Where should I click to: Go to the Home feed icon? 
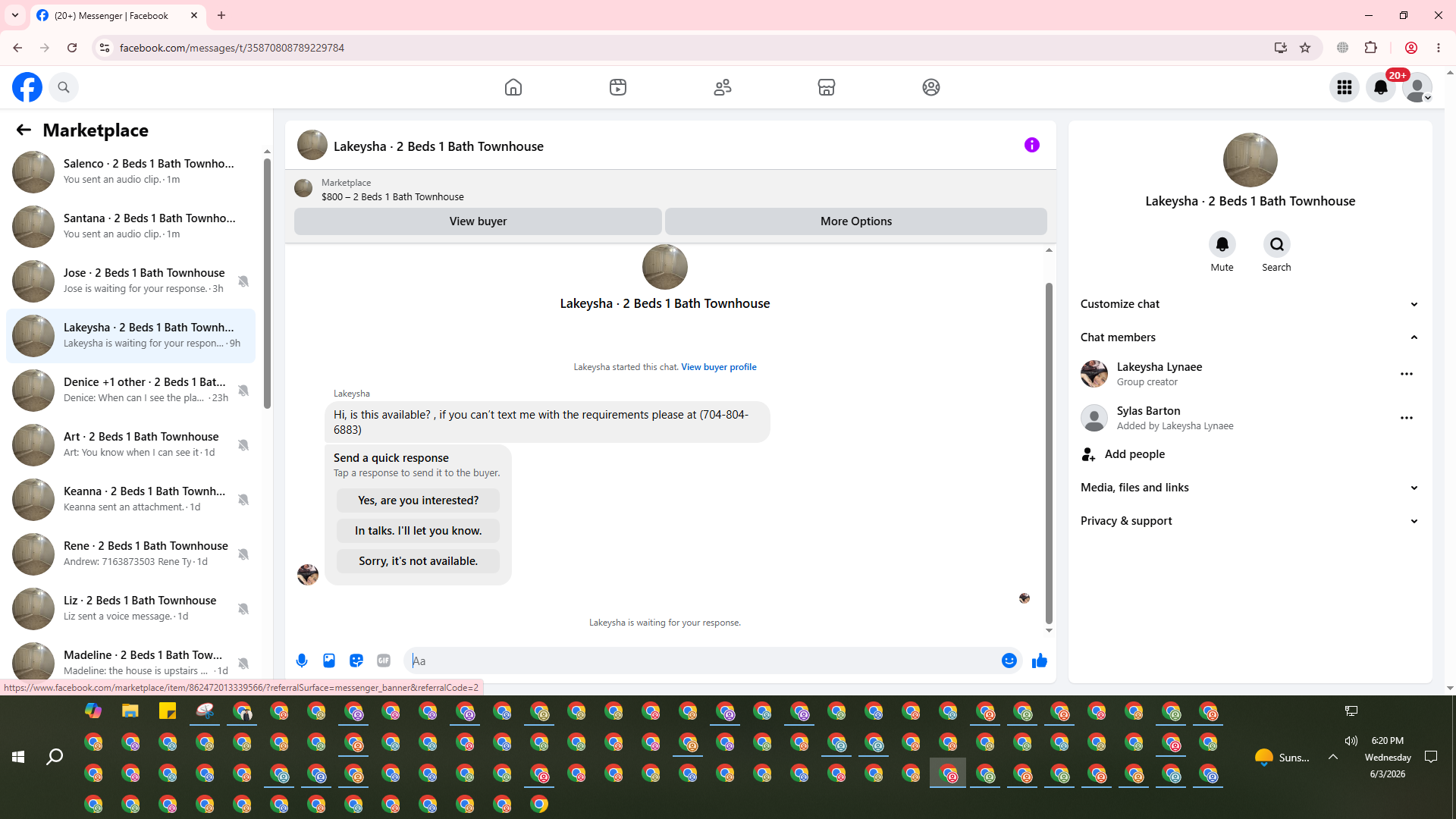[513, 87]
